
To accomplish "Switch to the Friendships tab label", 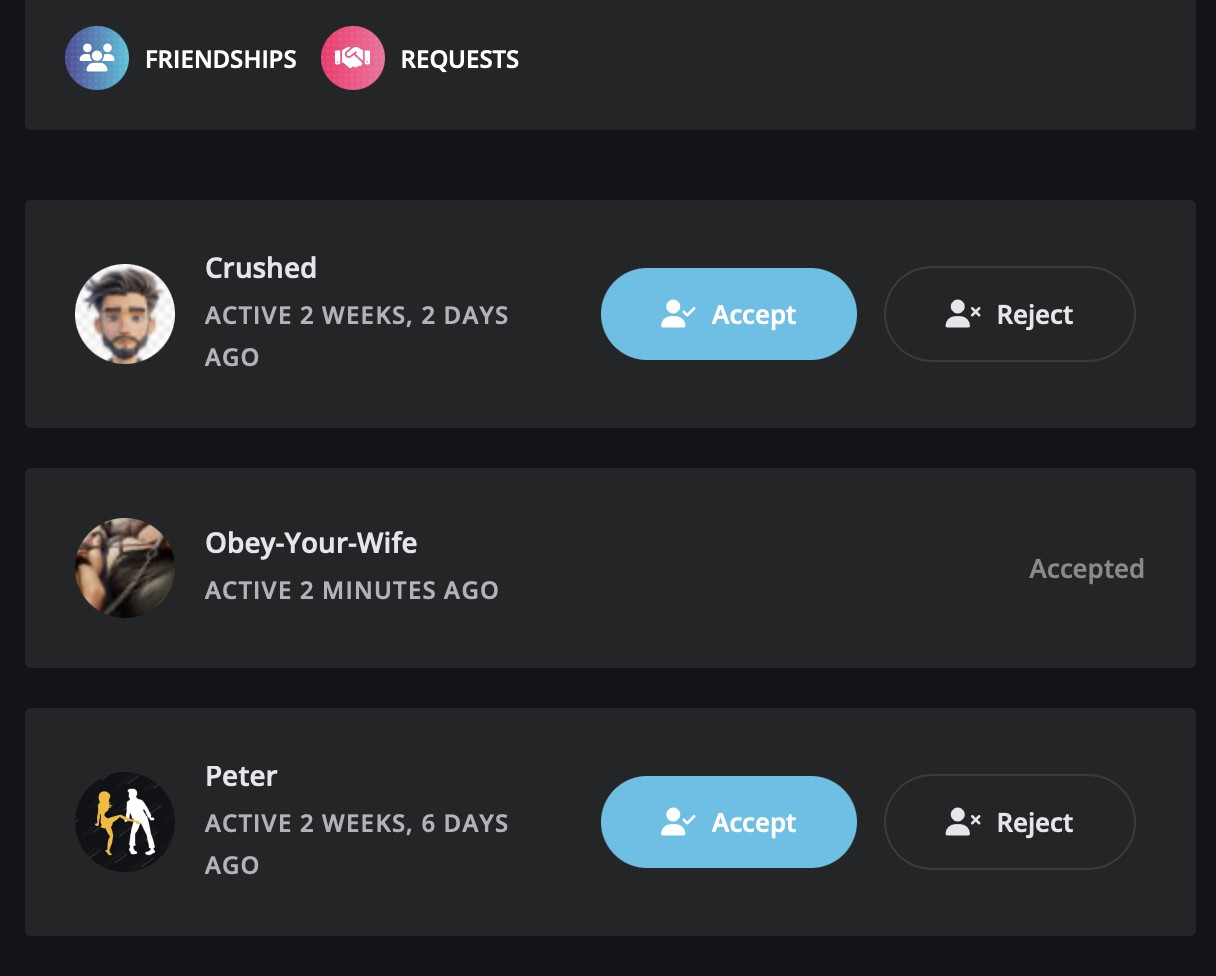I will (220, 59).
